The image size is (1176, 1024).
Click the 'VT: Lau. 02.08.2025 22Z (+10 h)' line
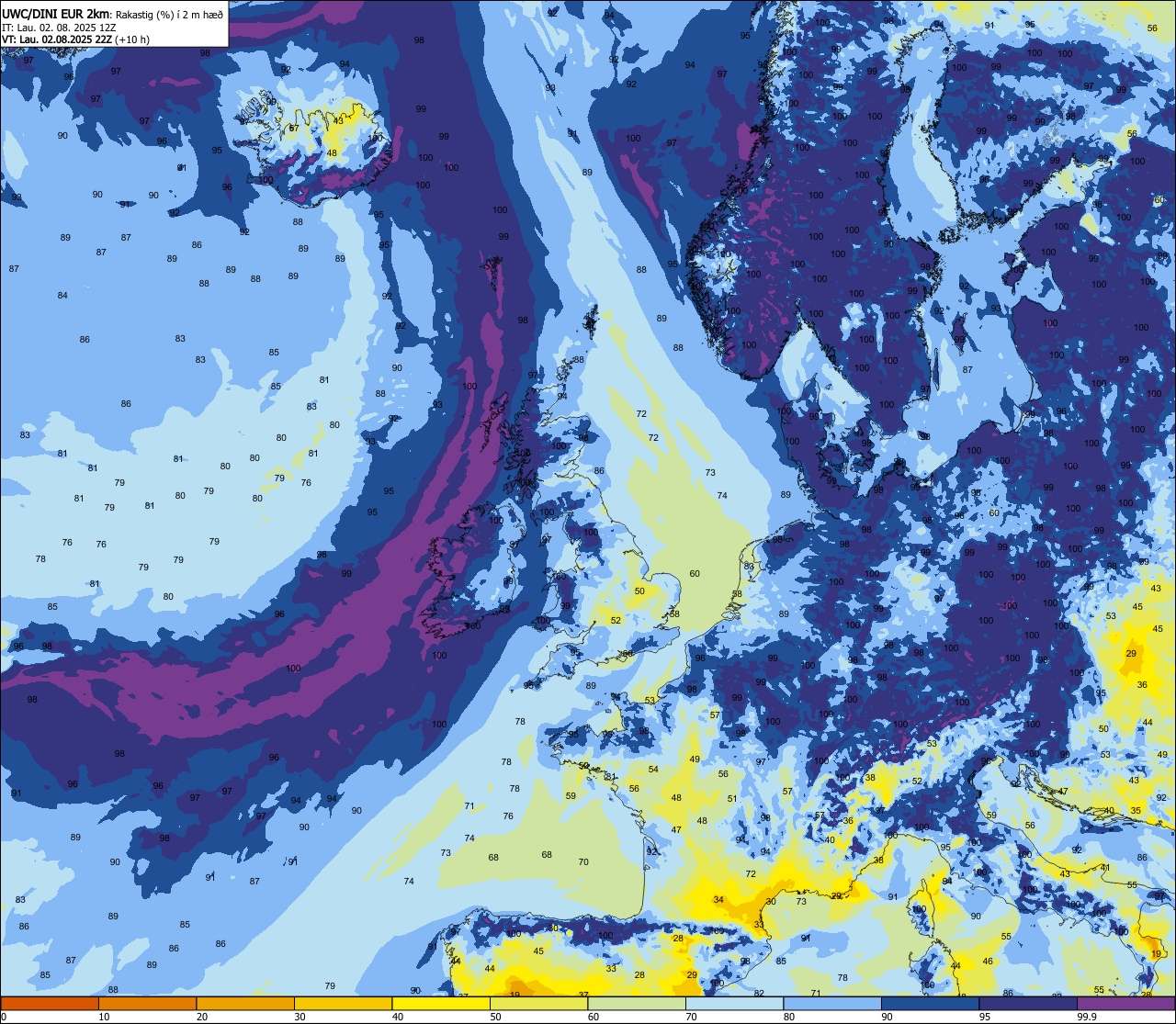[x=75, y=39]
